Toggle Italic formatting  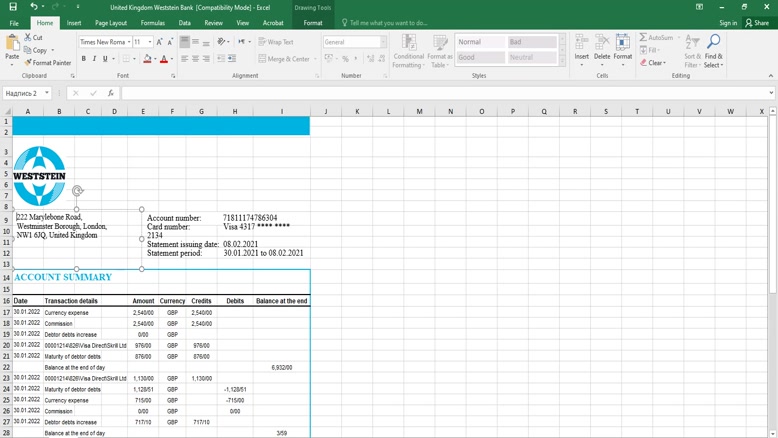pyautogui.click(x=94, y=59)
